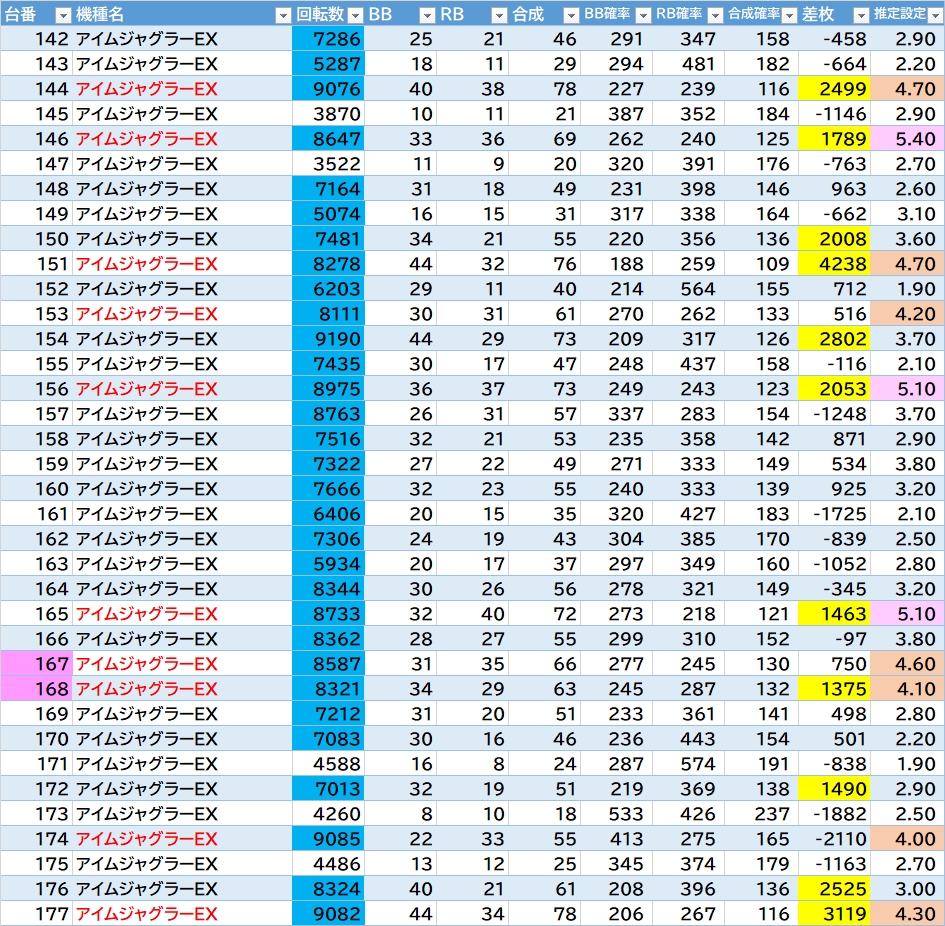Click 差枚 value -1725 in row 161
945x926 pixels.
coord(834,514)
